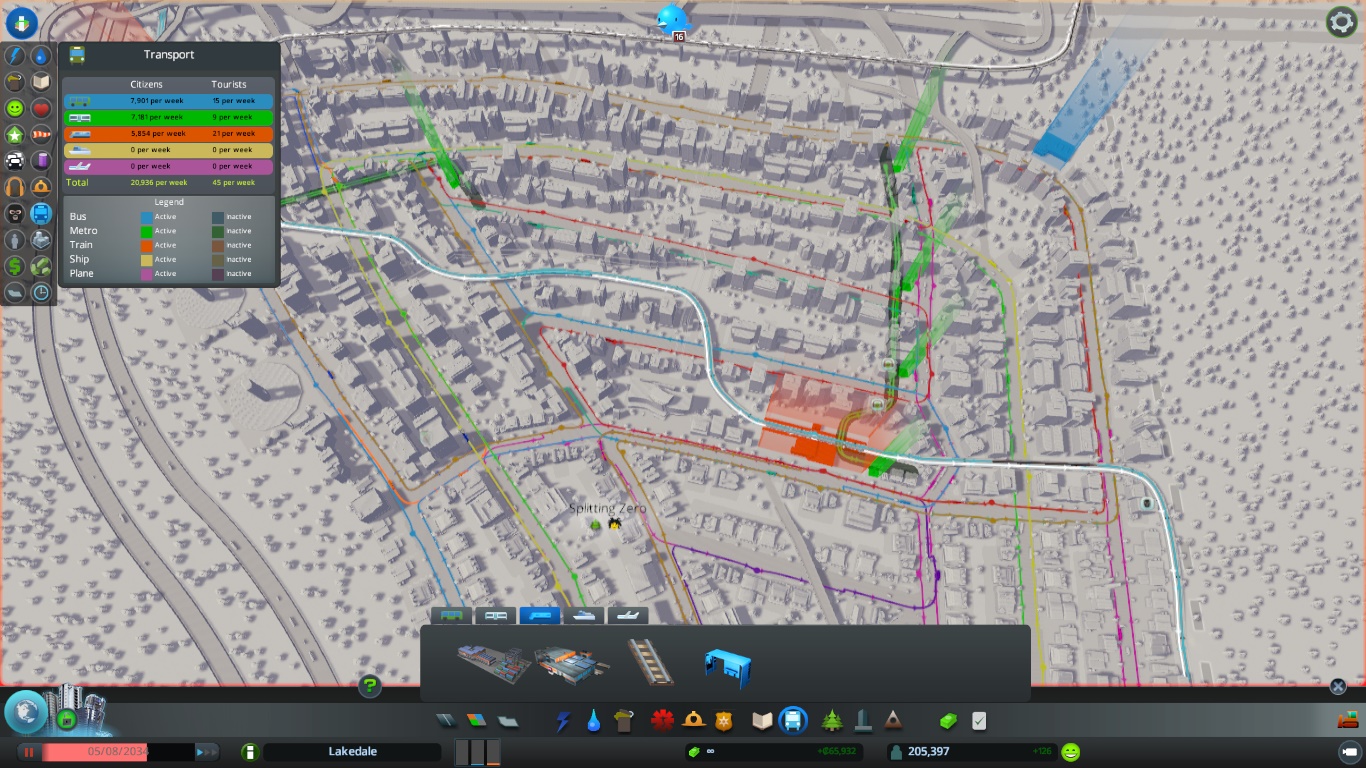
Task: Switch to the Bus transport tab
Action: pyautogui.click(x=452, y=616)
